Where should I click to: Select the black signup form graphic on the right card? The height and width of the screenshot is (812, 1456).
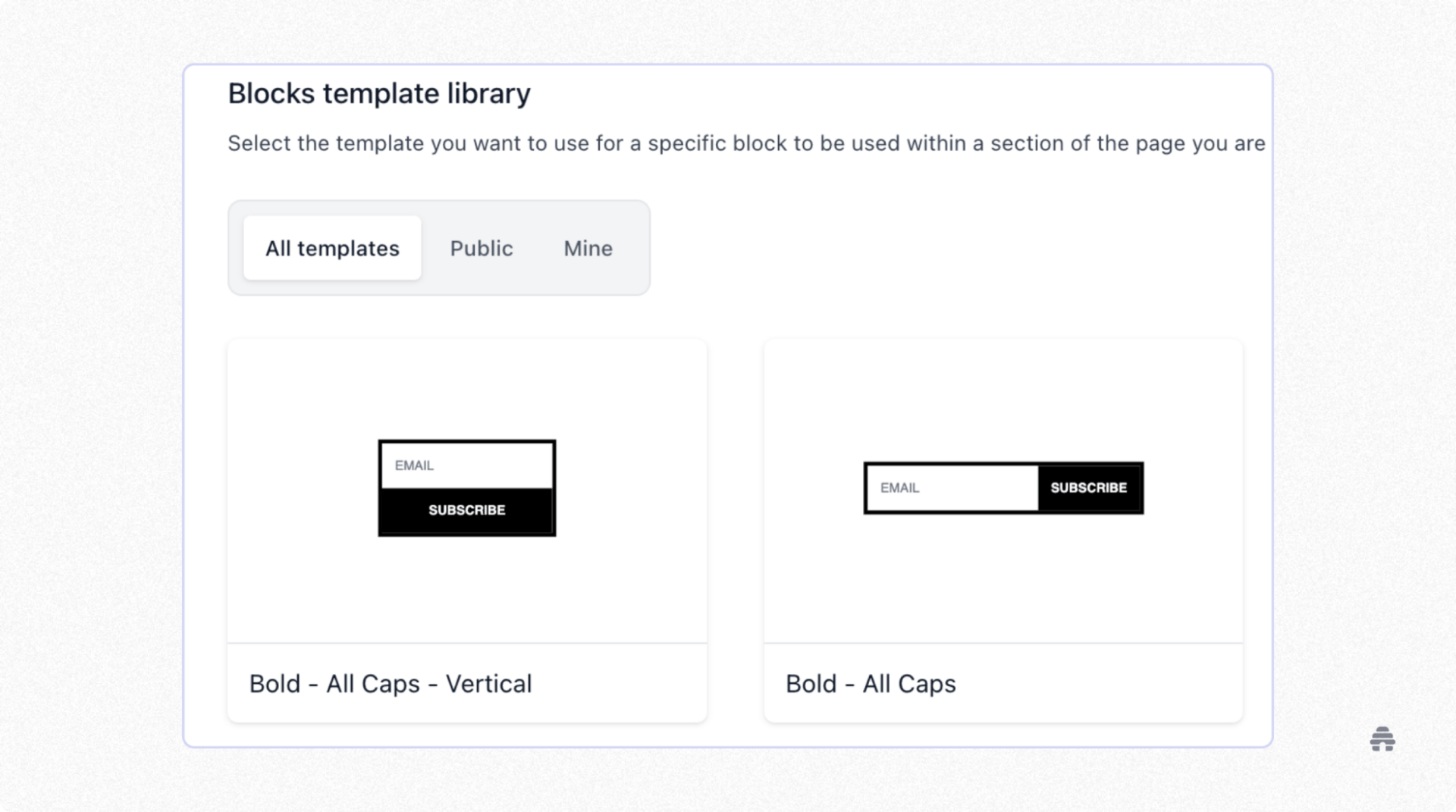1003,488
